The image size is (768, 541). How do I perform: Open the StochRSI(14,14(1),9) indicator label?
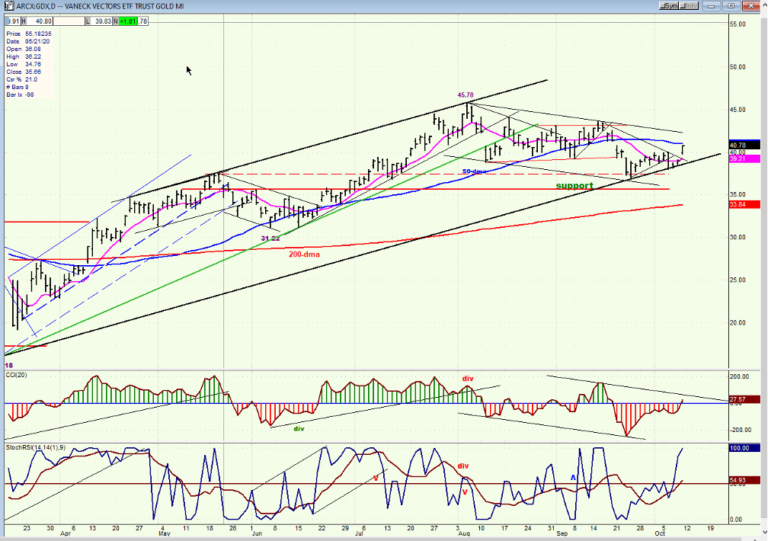35,447
